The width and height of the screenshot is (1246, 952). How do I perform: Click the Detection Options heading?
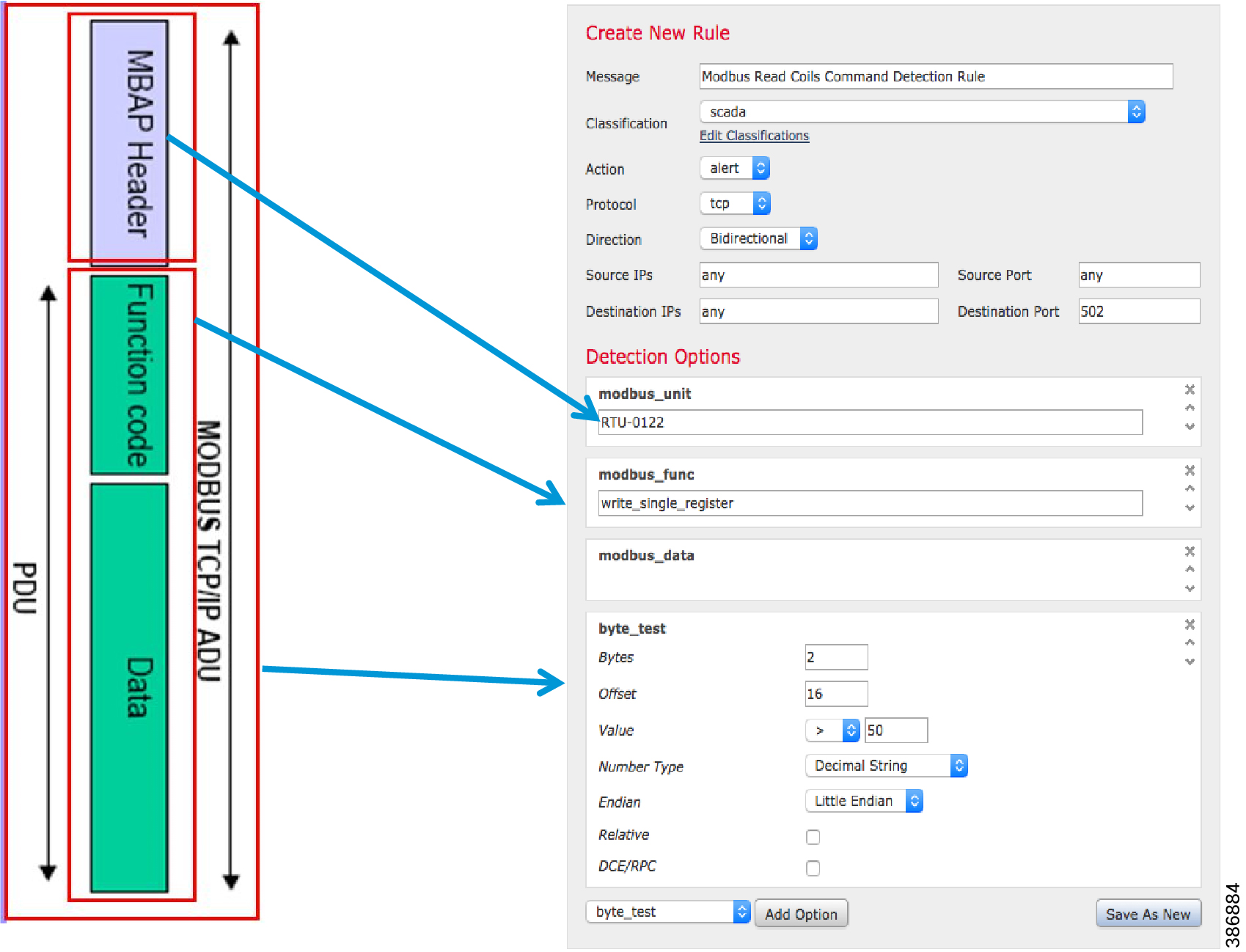coord(663,357)
